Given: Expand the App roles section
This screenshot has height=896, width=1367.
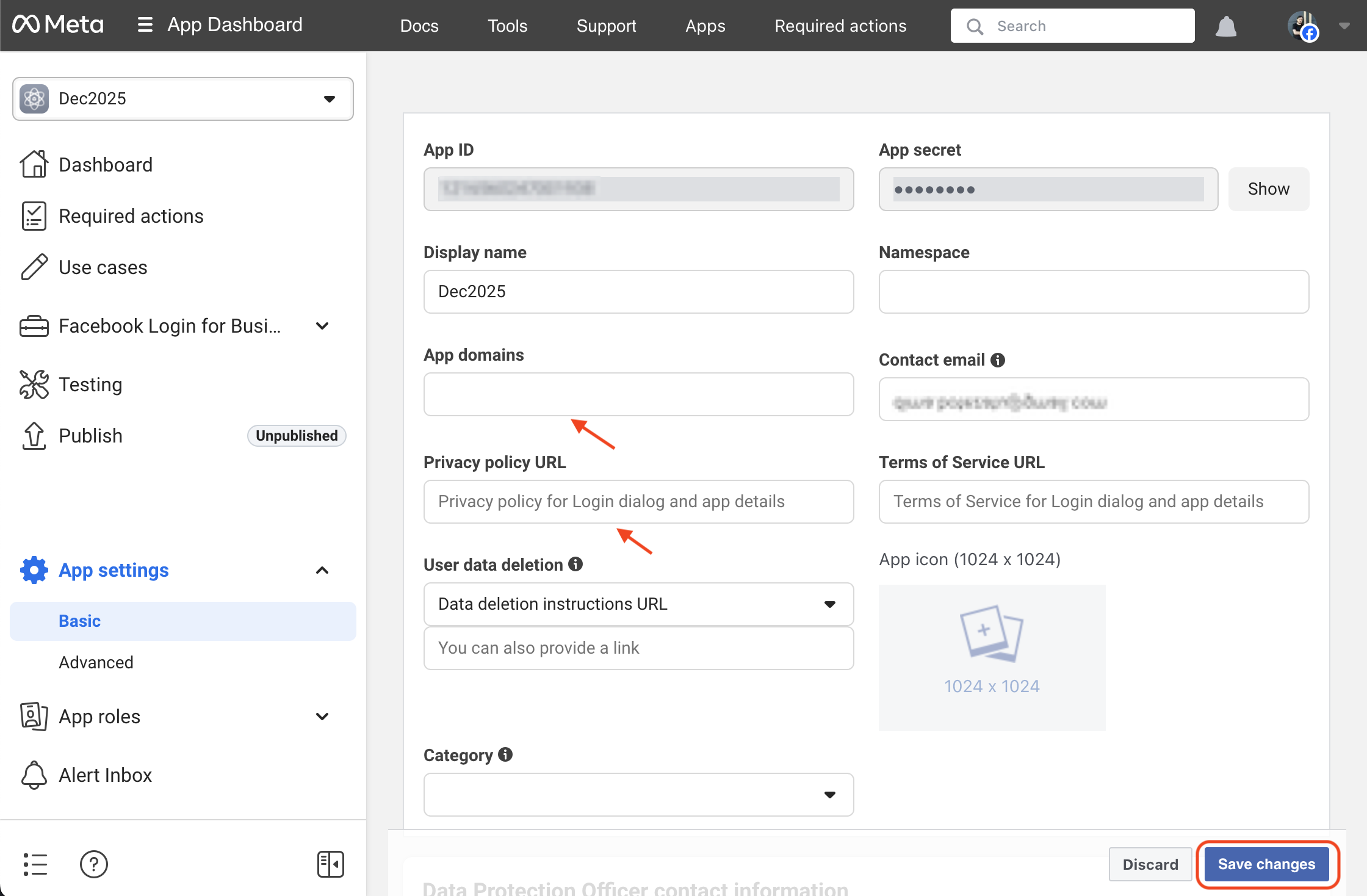Looking at the screenshot, I should [x=322, y=717].
